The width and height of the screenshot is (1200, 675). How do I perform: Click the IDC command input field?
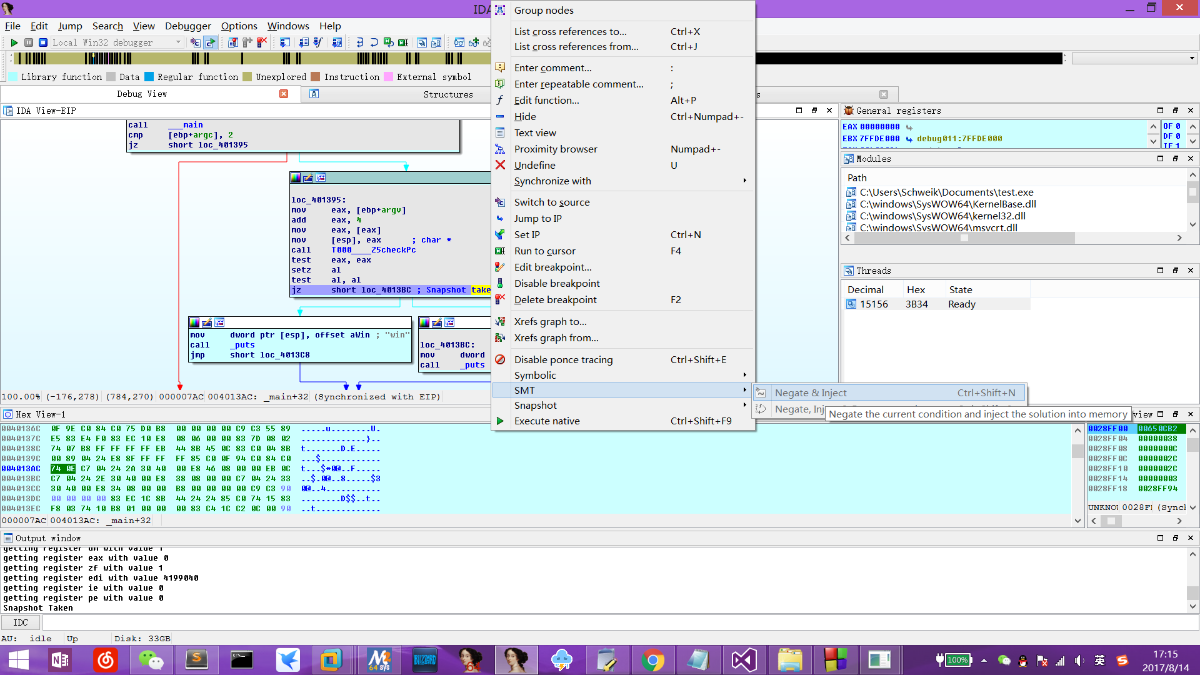click(618, 623)
